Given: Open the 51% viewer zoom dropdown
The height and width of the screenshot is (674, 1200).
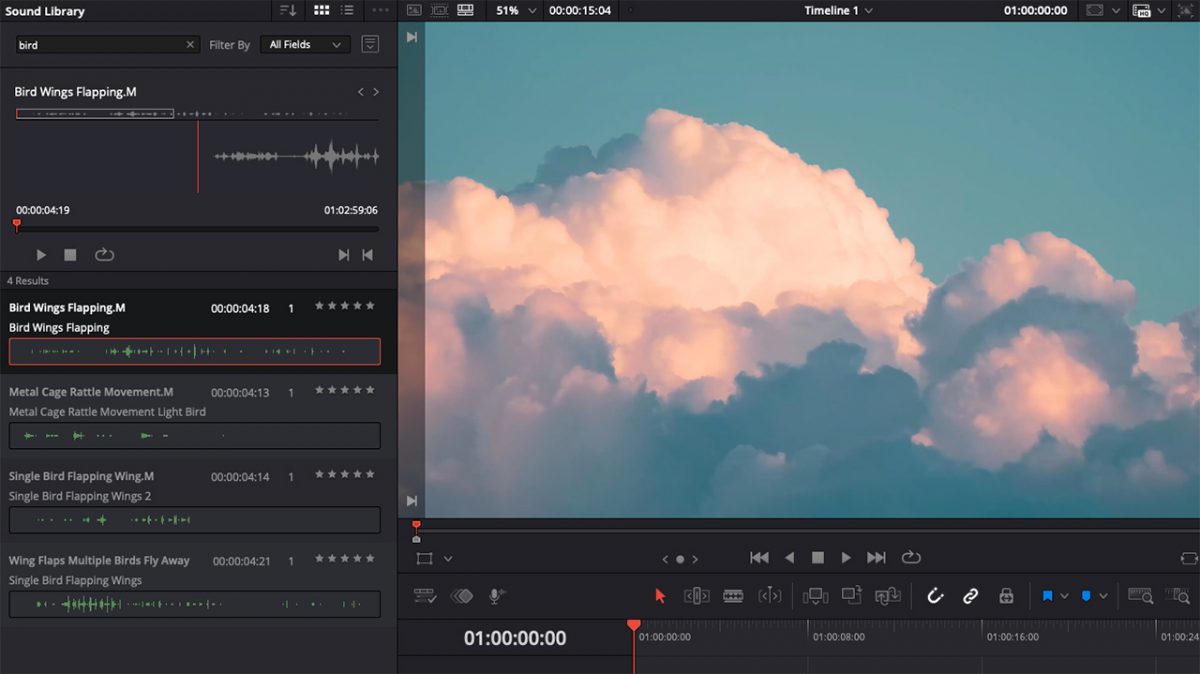Looking at the screenshot, I should [x=516, y=11].
